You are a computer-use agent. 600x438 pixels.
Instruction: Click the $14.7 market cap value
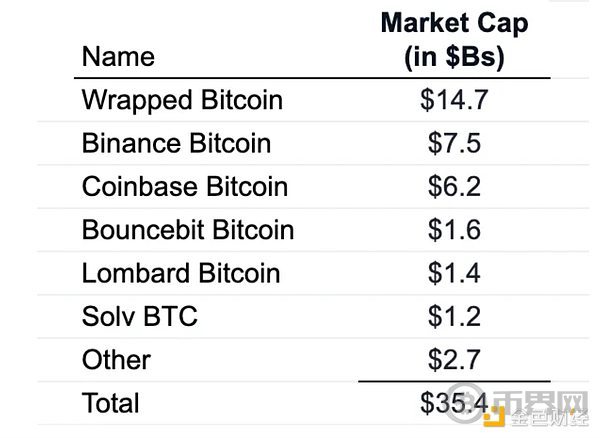coord(454,100)
